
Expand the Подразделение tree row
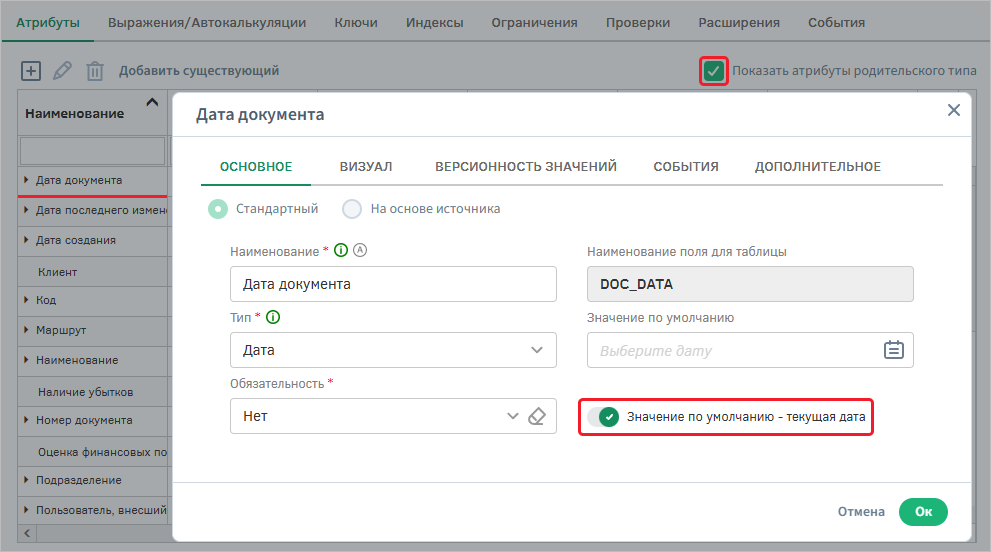26,480
